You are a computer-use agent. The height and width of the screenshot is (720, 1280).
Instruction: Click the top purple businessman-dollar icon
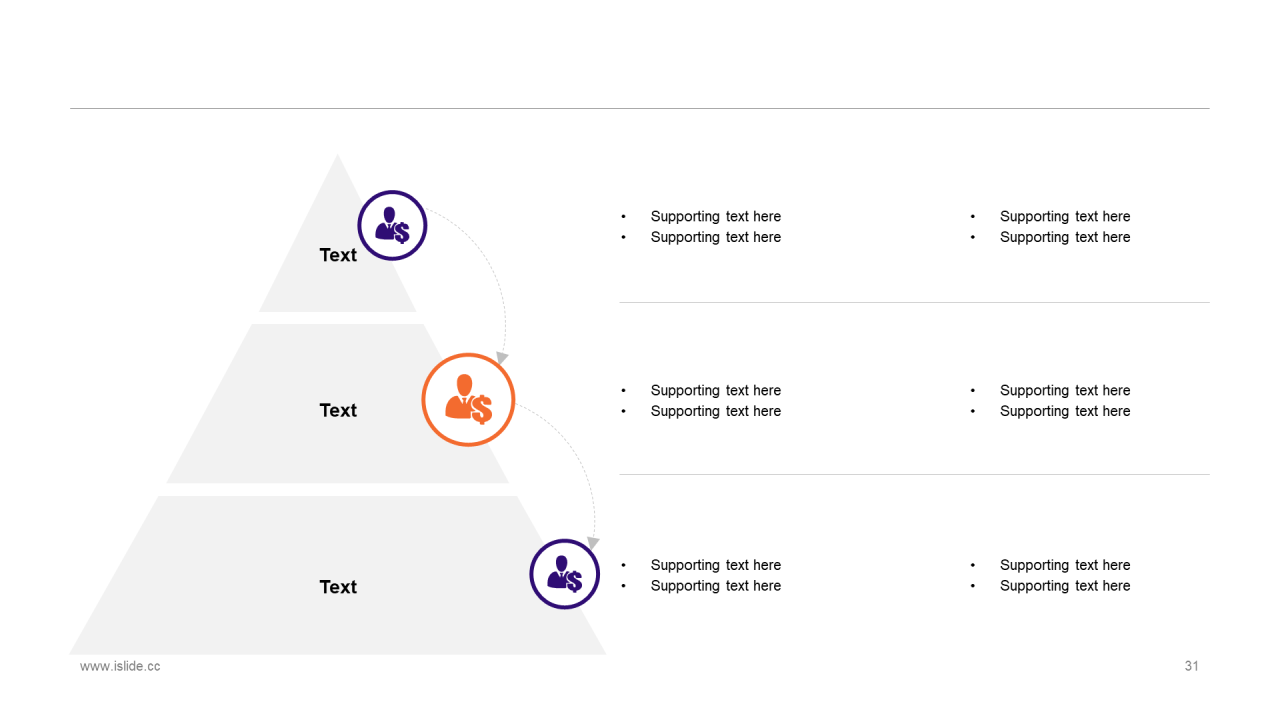[x=393, y=226]
